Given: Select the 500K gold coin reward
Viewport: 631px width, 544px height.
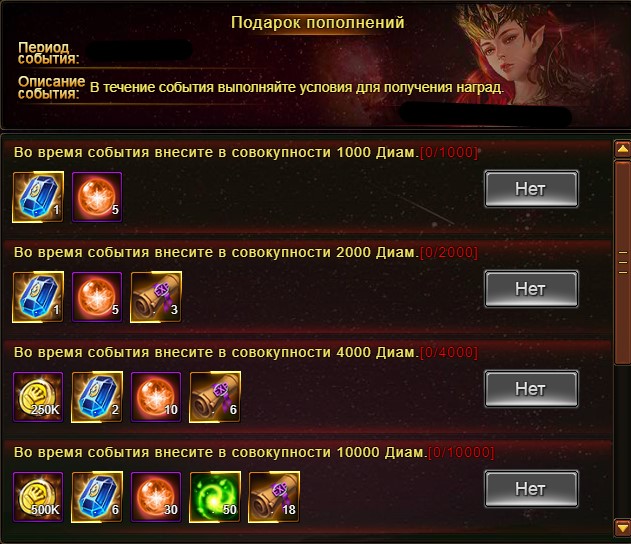Looking at the screenshot, I should 38,497.
